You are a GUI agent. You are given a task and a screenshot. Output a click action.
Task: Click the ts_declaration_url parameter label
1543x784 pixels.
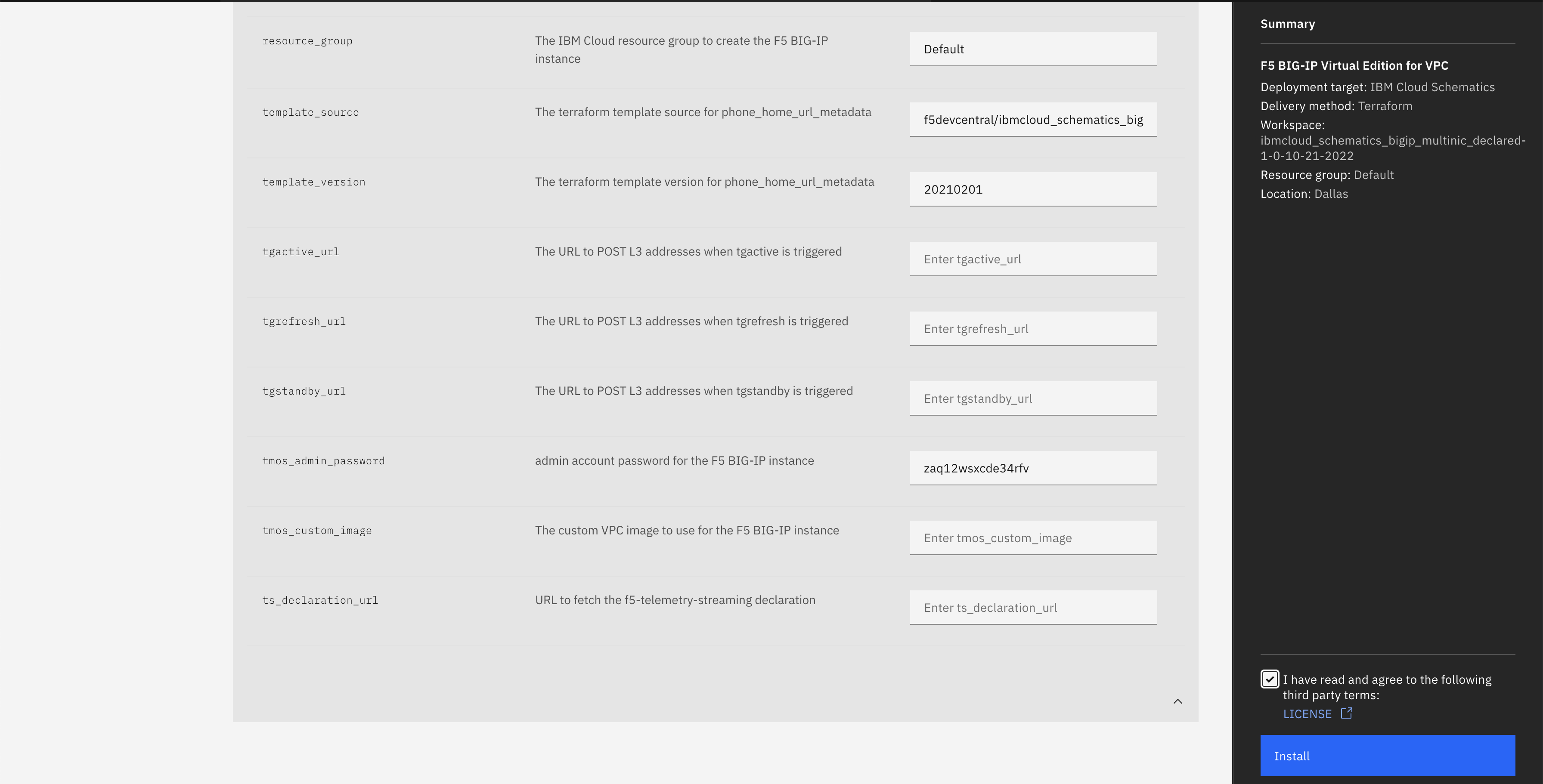click(320, 600)
